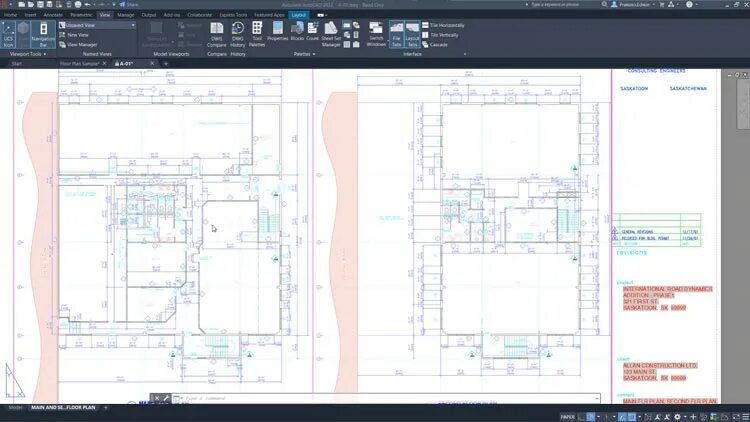Screen dimensions: 750x422
Task: Click the Undo arrow in quick access toolbar
Action: click(88, 4)
